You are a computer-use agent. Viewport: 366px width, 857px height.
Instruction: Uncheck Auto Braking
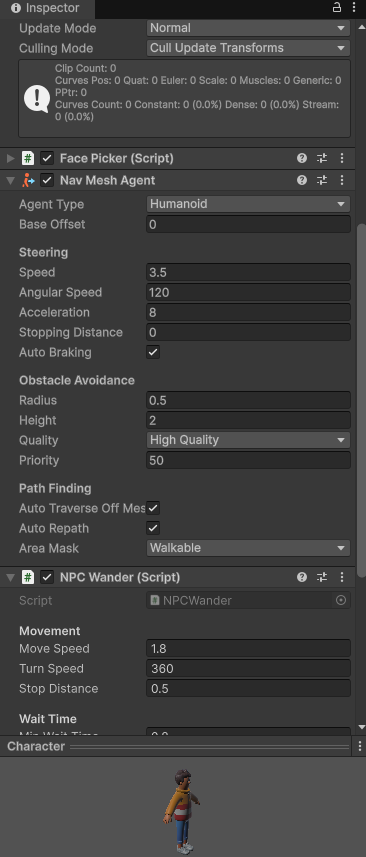pyautogui.click(x=153, y=352)
